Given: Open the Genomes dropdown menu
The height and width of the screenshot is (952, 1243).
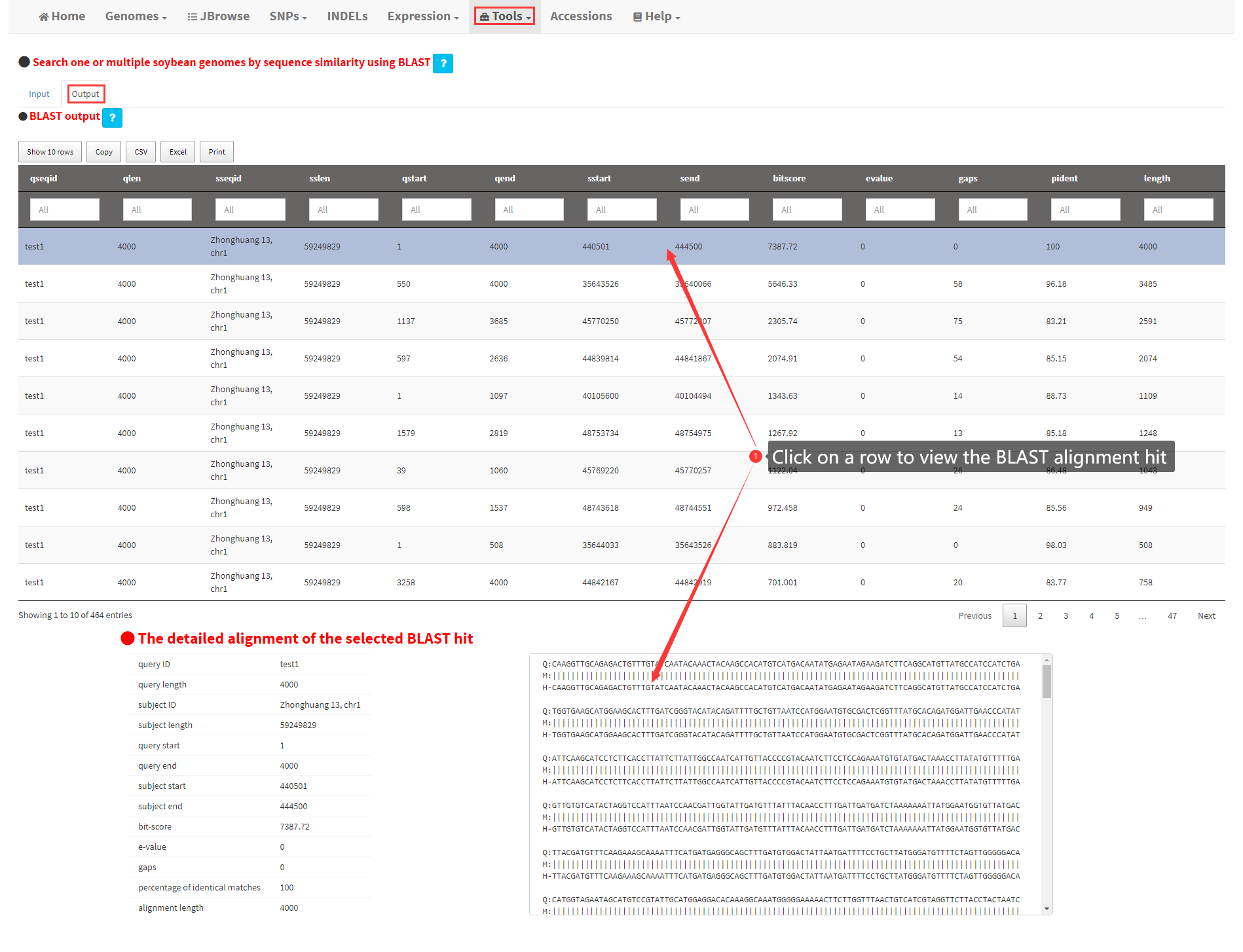Looking at the screenshot, I should point(136,16).
